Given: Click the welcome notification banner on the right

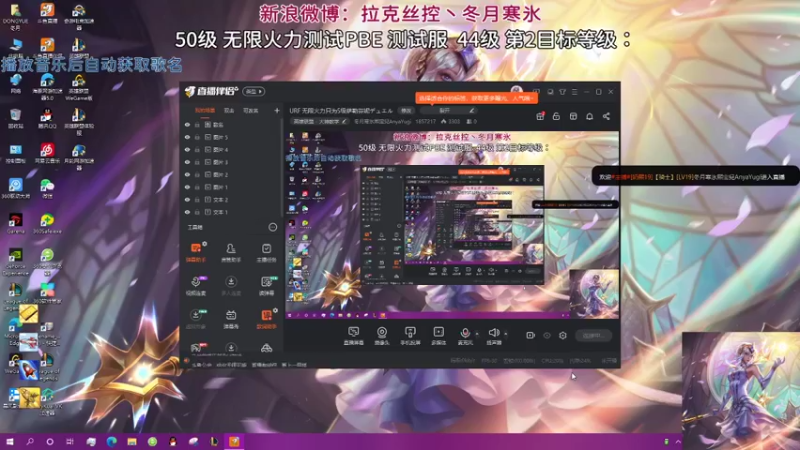Looking at the screenshot, I should point(696,177).
